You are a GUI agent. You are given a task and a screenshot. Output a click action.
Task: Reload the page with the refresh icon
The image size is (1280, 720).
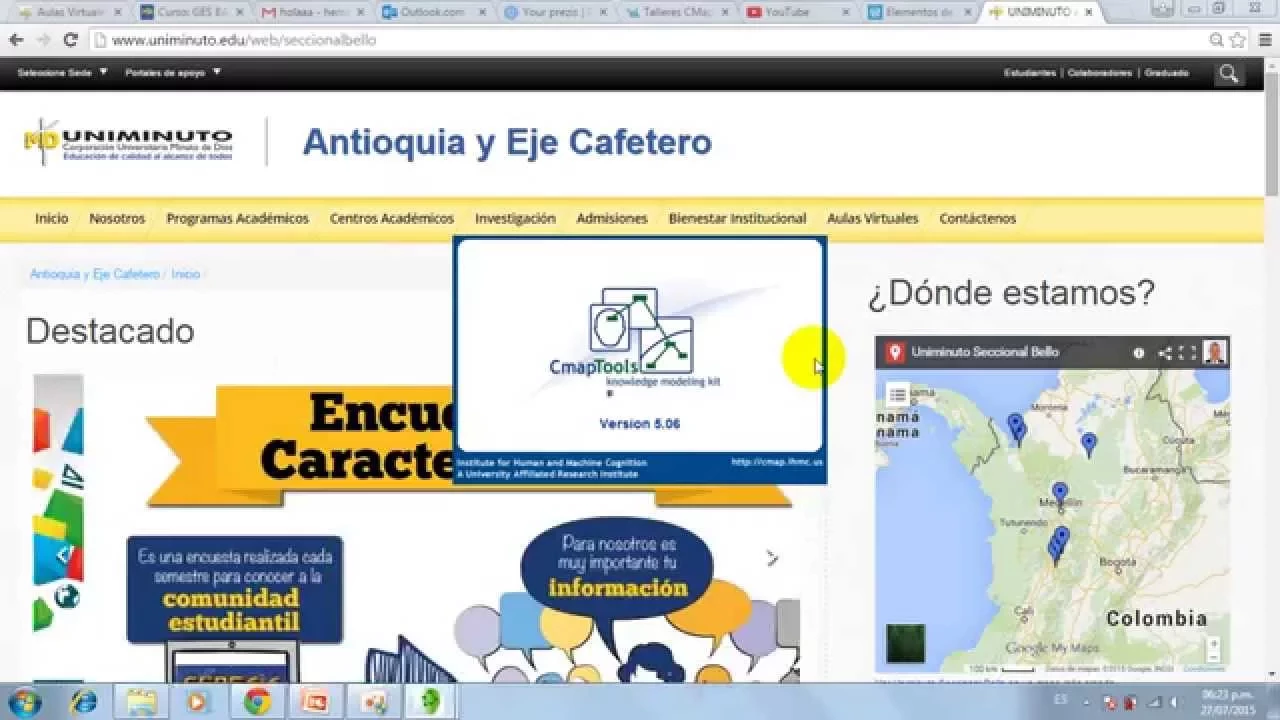coord(70,40)
